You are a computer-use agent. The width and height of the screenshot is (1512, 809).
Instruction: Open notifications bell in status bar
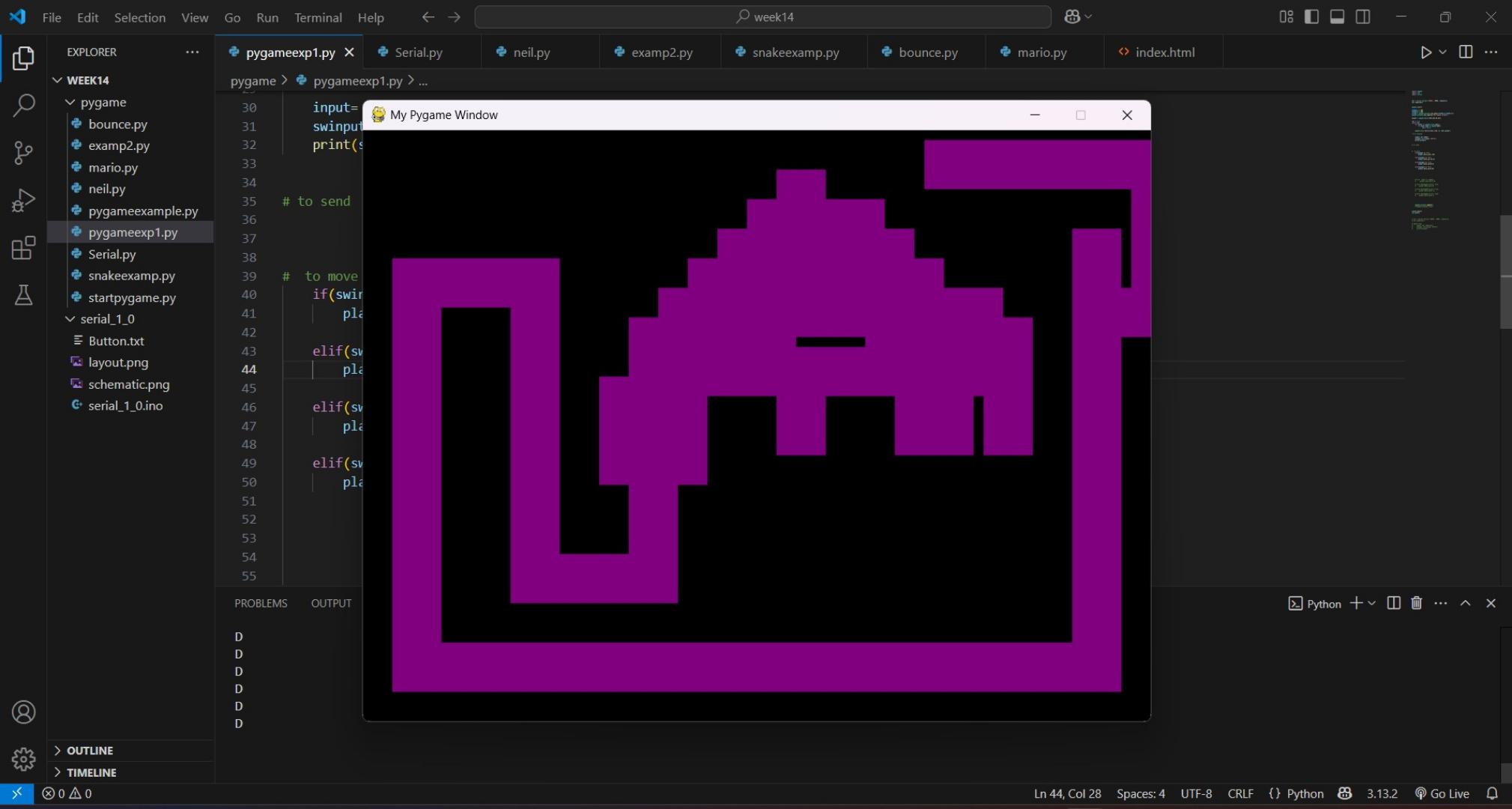(x=1492, y=793)
